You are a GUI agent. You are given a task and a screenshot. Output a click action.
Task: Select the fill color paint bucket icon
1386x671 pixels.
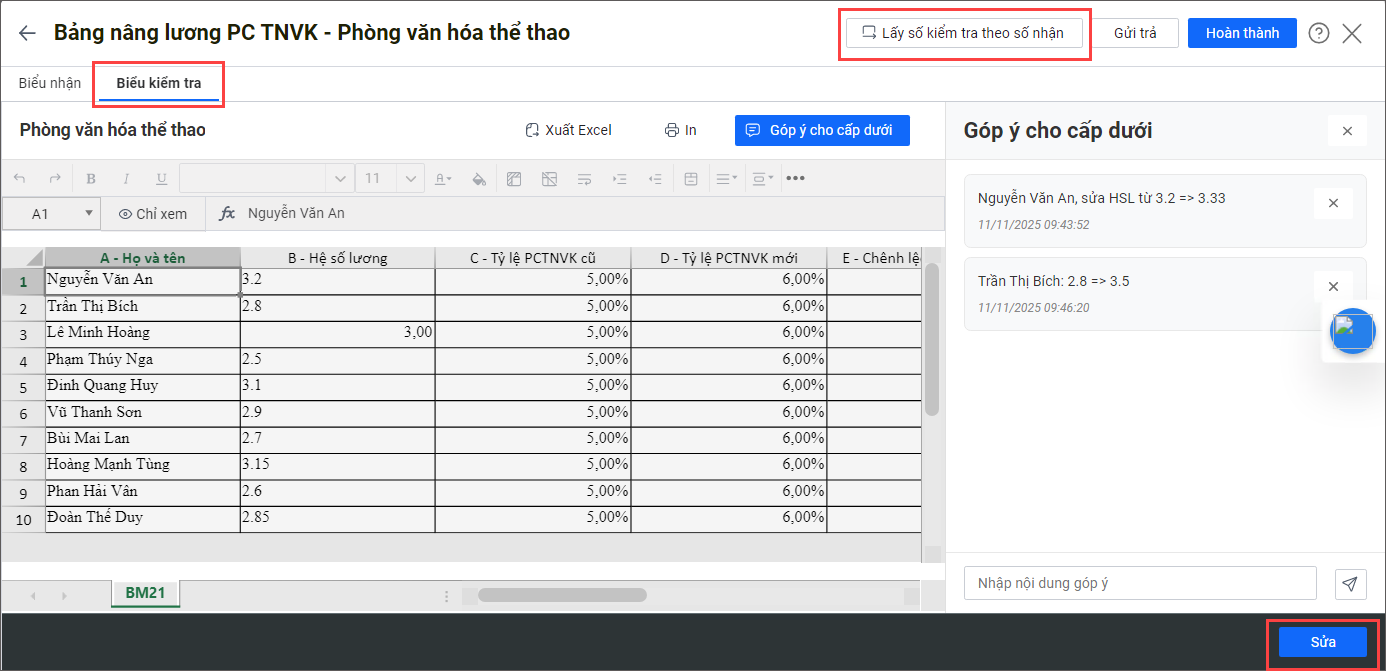pos(478,179)
